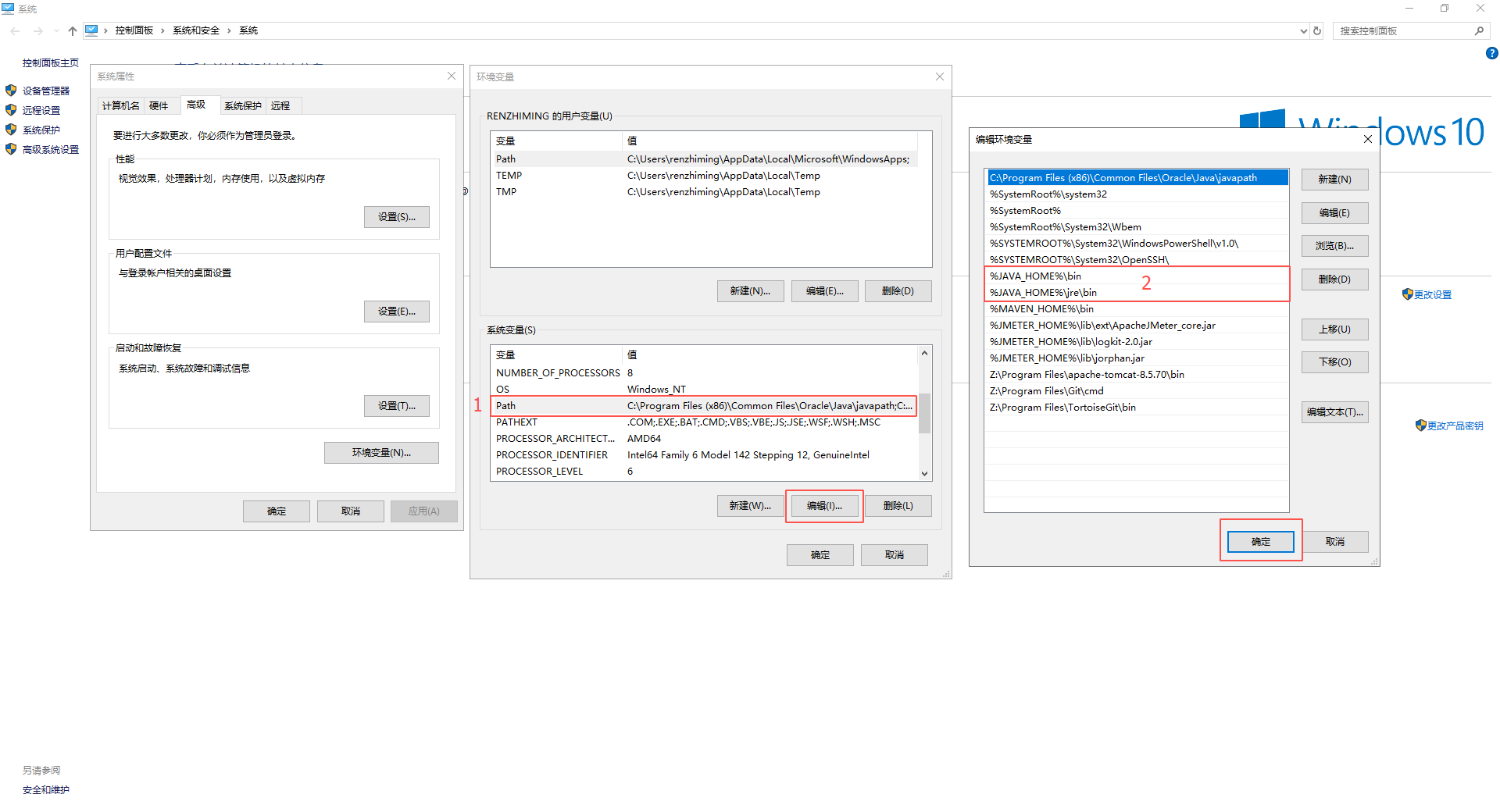
Task: Select the %MAVEN_HOME%\bin path entry
Action: click(x=1137, y=309)
